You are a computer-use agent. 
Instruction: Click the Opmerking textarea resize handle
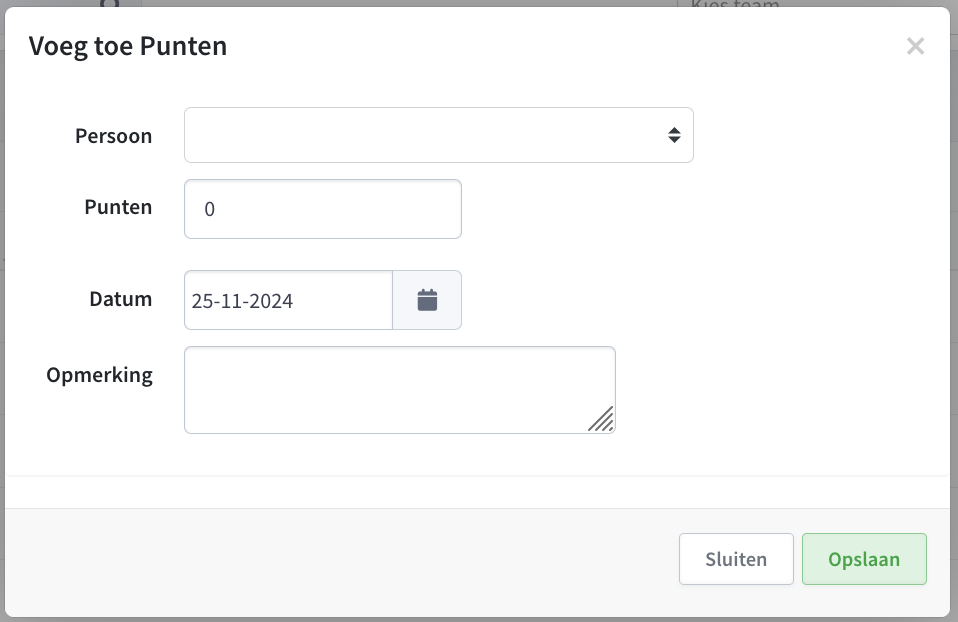coord(602,420)
